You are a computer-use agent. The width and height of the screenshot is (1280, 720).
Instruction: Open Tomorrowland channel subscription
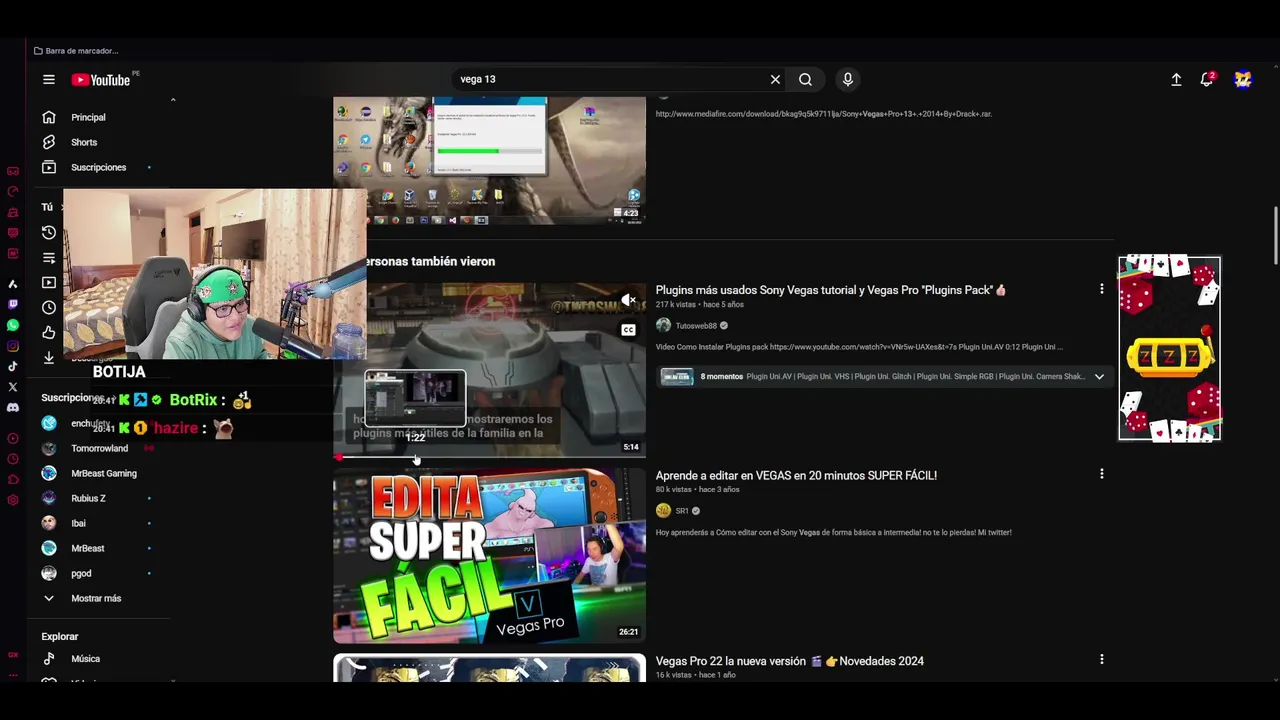pos(100,448)
